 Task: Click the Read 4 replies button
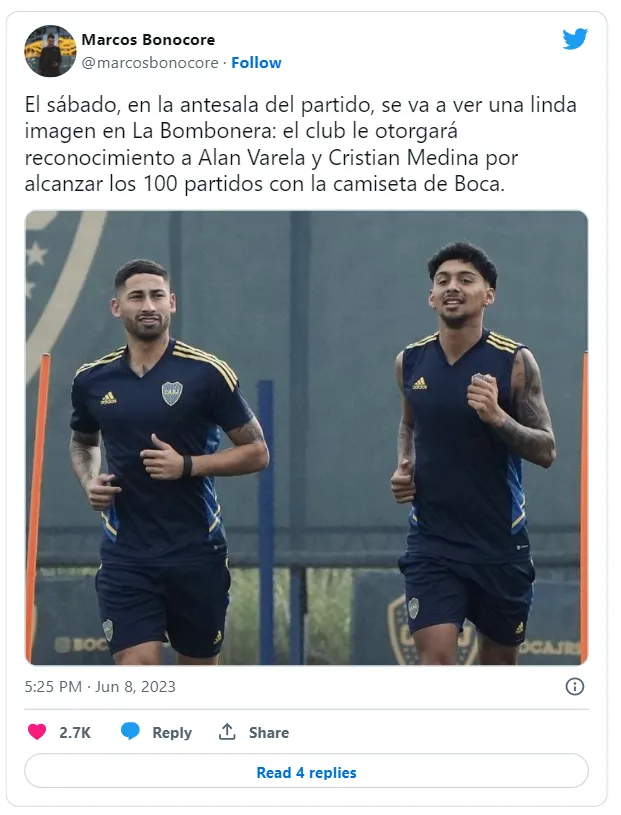coord(307,772)
